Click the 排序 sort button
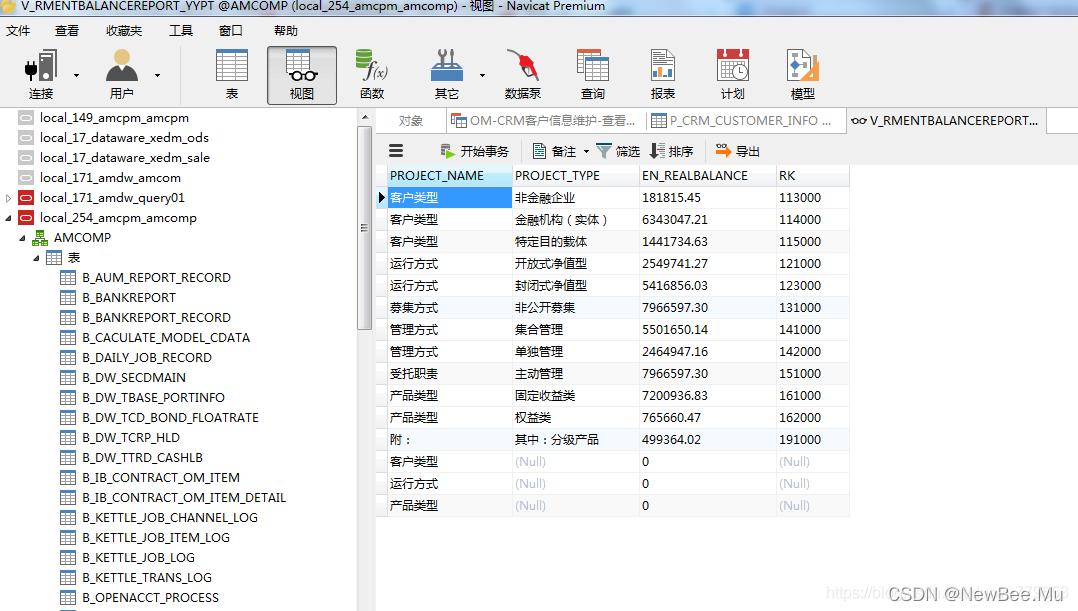 click(x=672, y=151)
